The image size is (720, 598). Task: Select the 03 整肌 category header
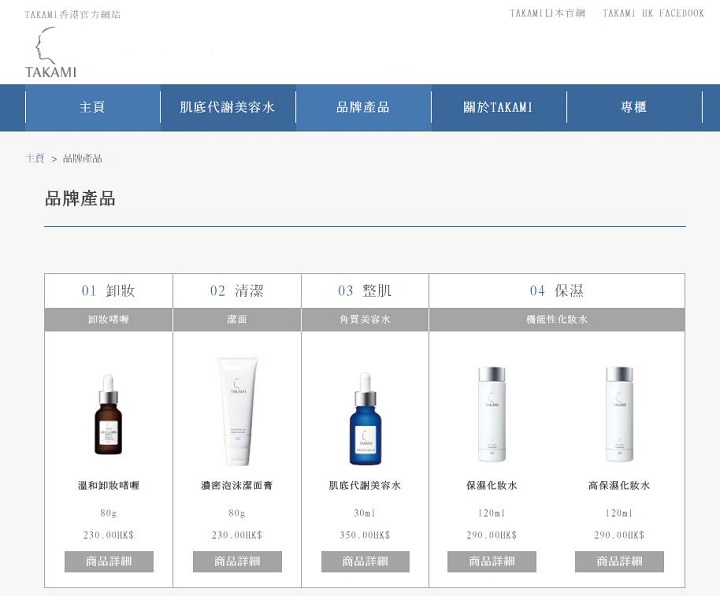tap(365, 291)
